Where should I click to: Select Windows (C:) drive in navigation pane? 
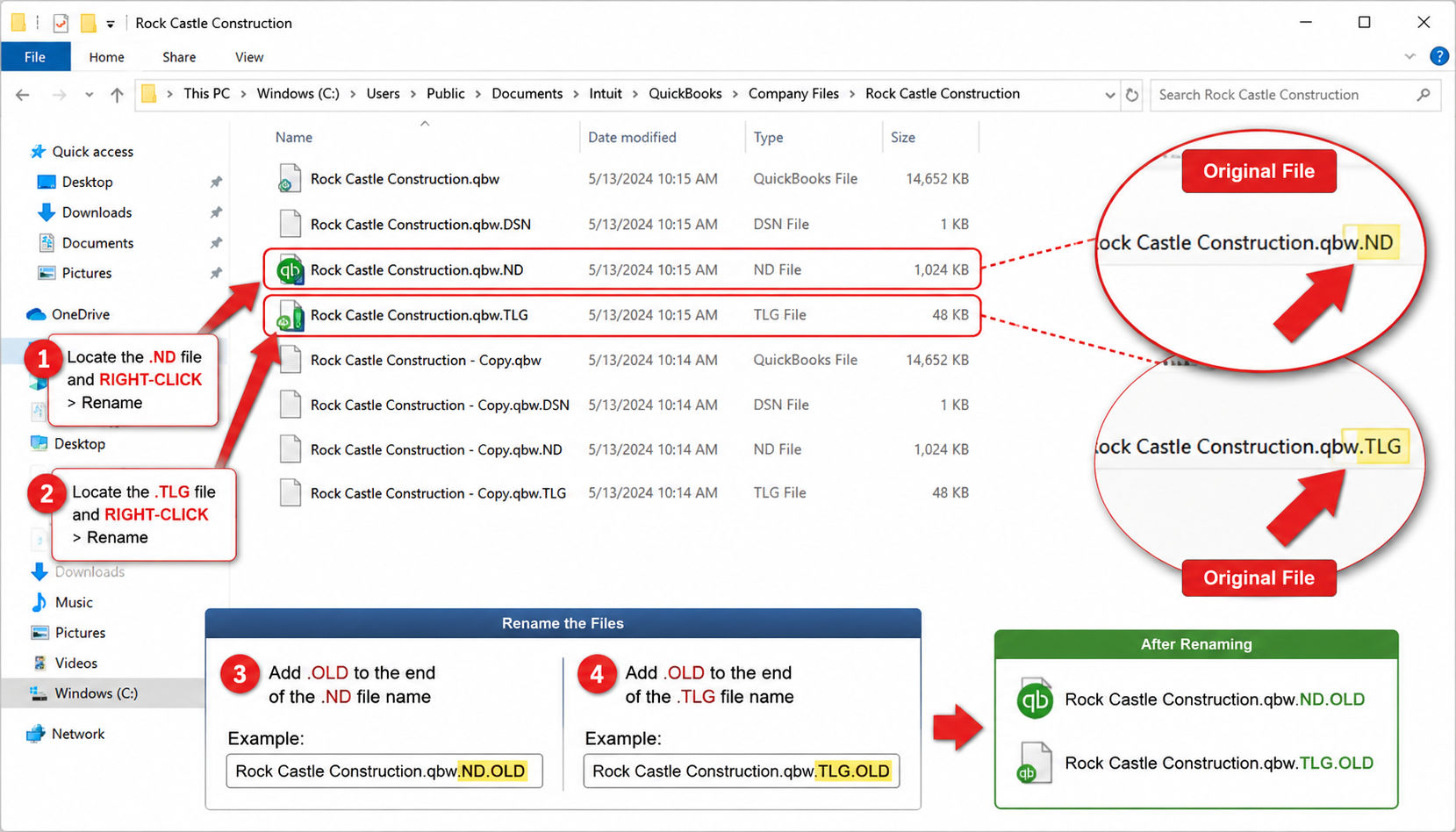point(96,693)
